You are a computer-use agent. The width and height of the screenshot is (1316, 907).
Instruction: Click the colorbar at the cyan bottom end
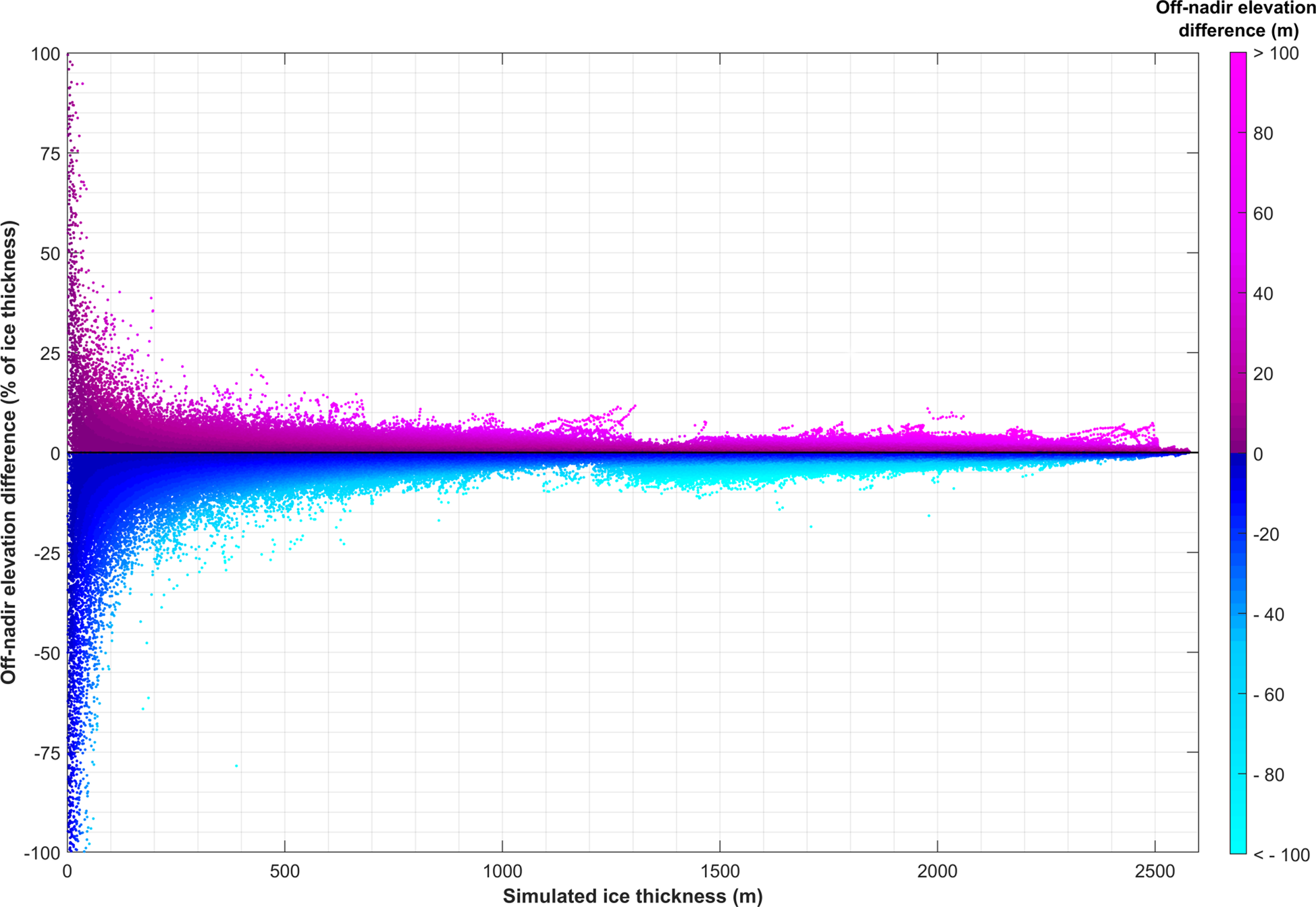click(1238, 847)
